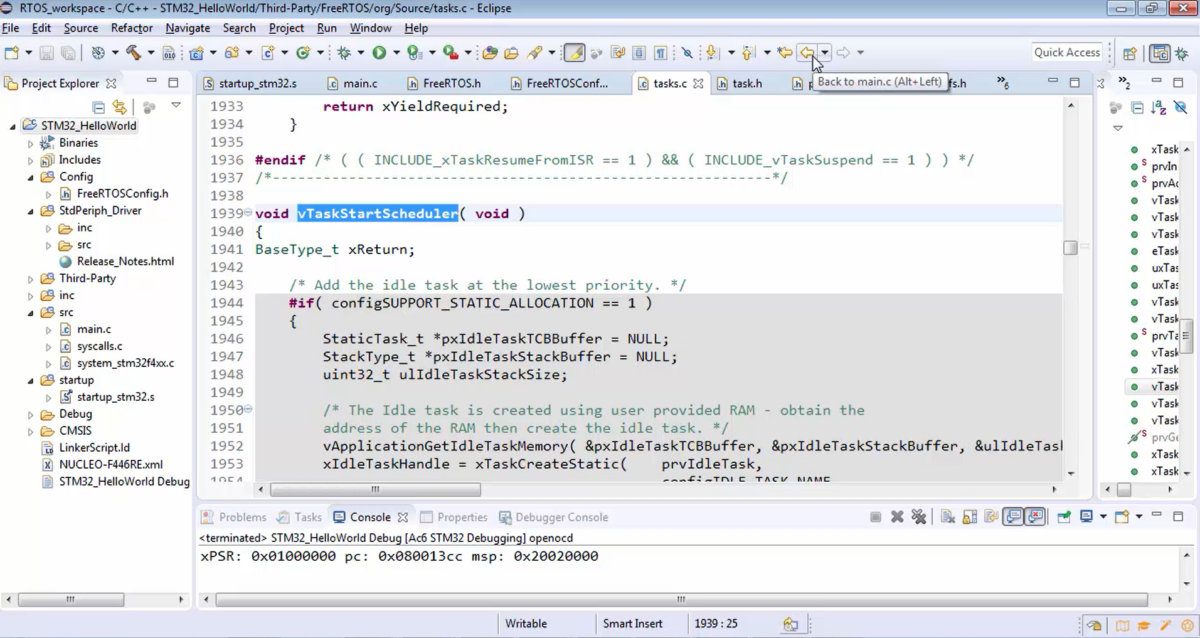Toggle Hide Fields icon in Outline
Viewport: 1200px width, 638px height.
(1181, 107)
